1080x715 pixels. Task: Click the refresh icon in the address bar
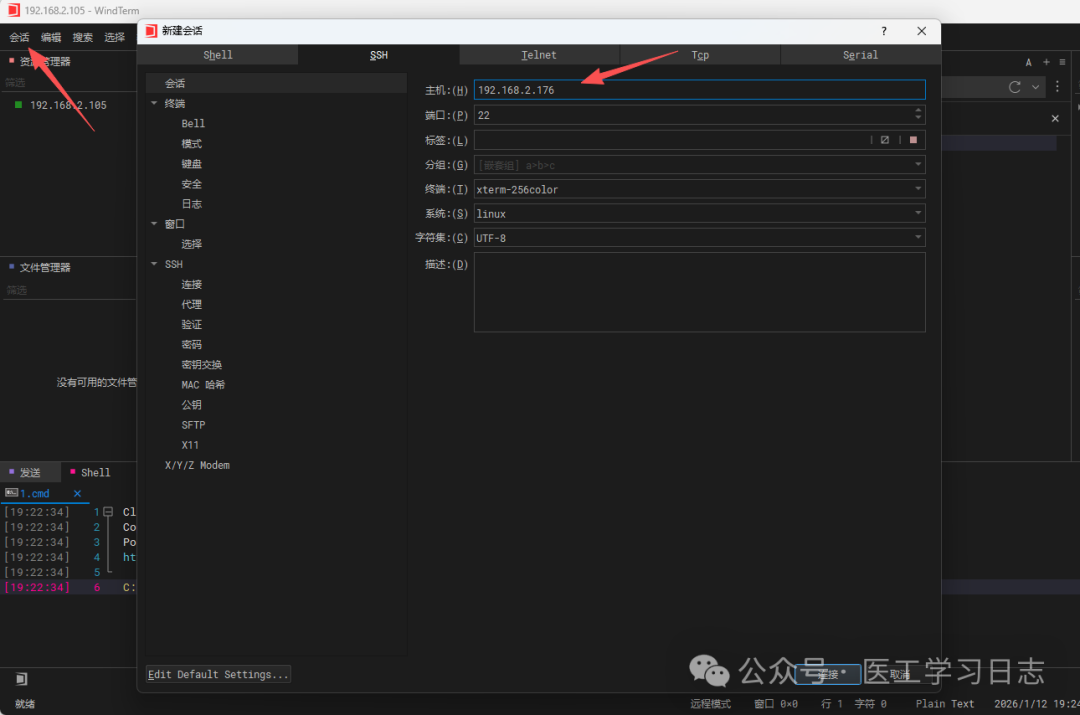point(1015,87)
